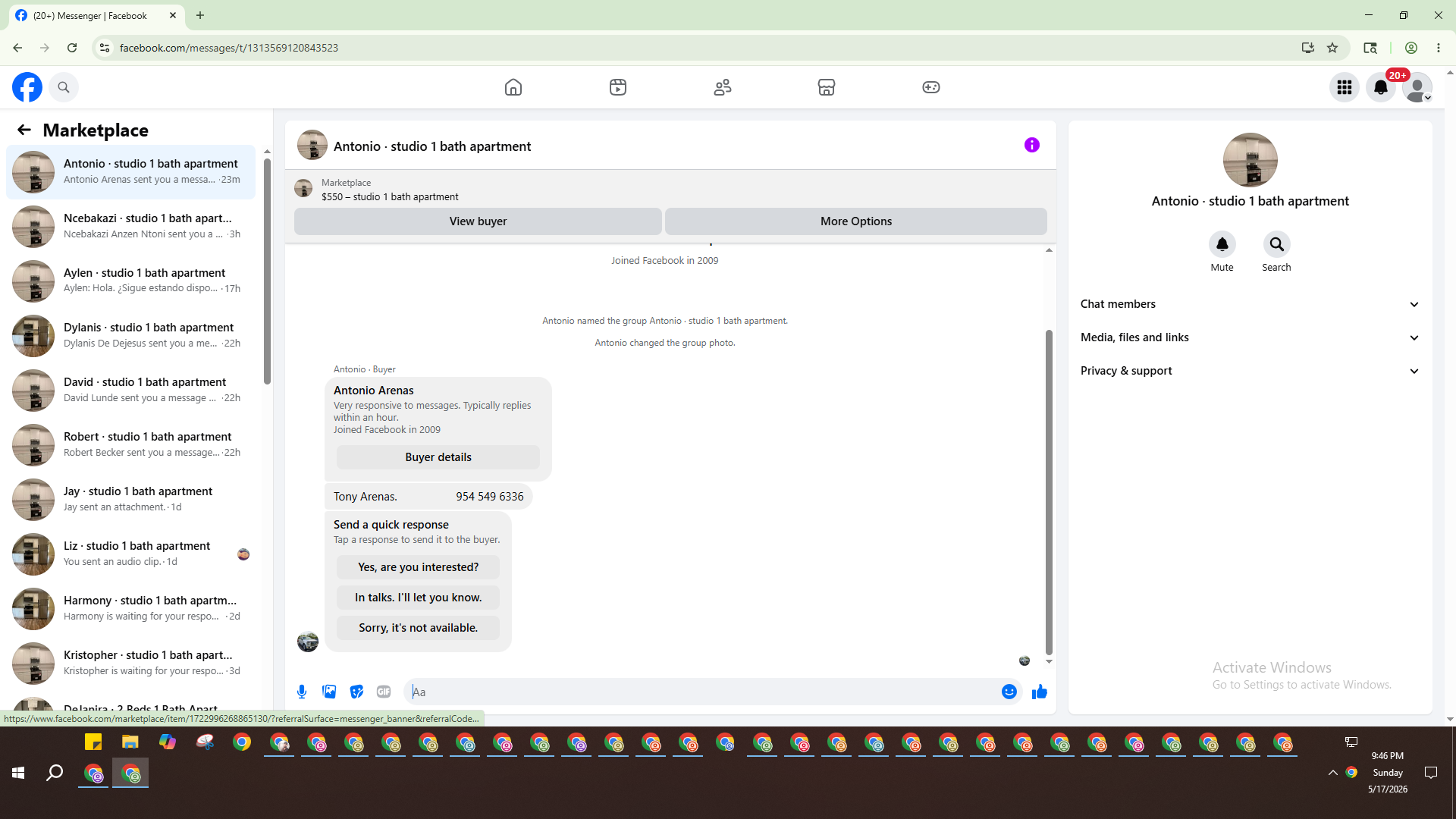Open Facebook home via the logo
1456x819 pixels.
click(27, 87)
